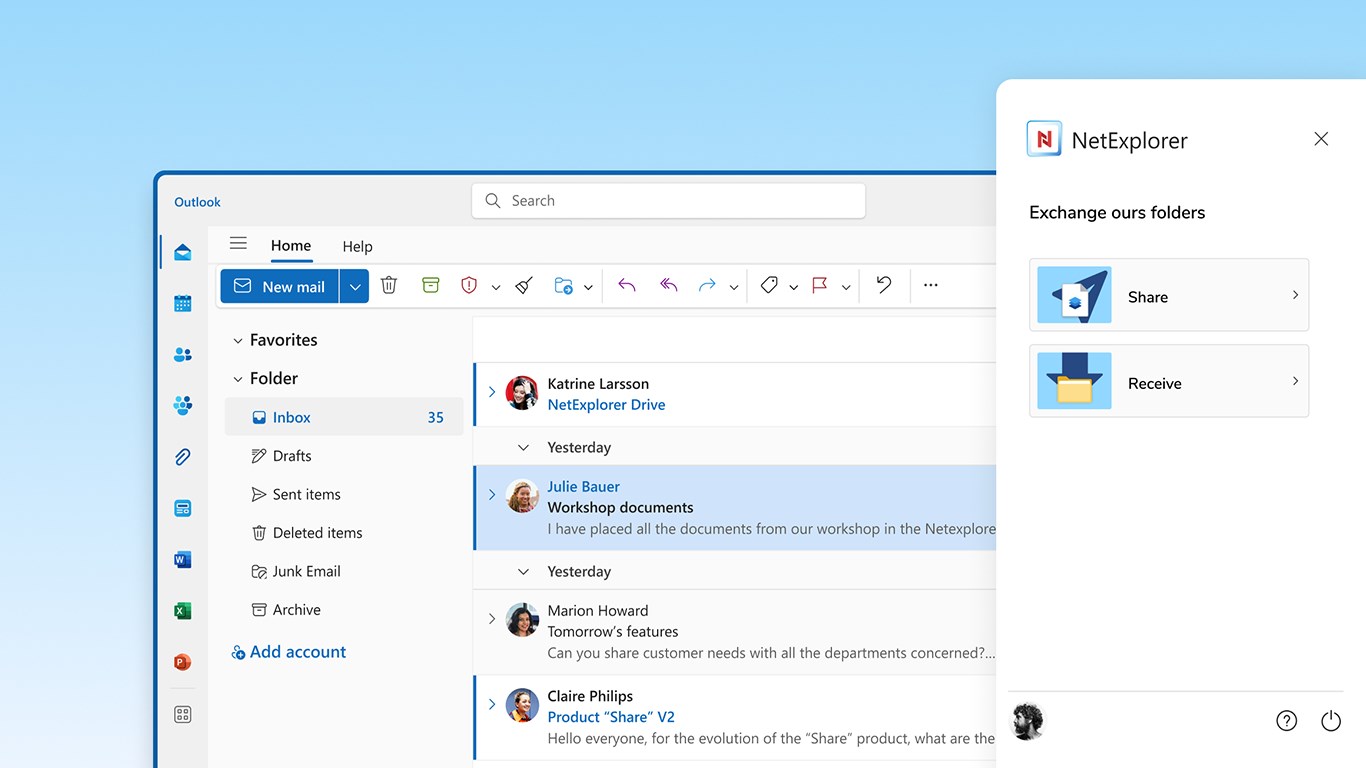The image size is (1366, 768).
Task: Launch Word from the sidebar
Action: [x=182, y=559]
